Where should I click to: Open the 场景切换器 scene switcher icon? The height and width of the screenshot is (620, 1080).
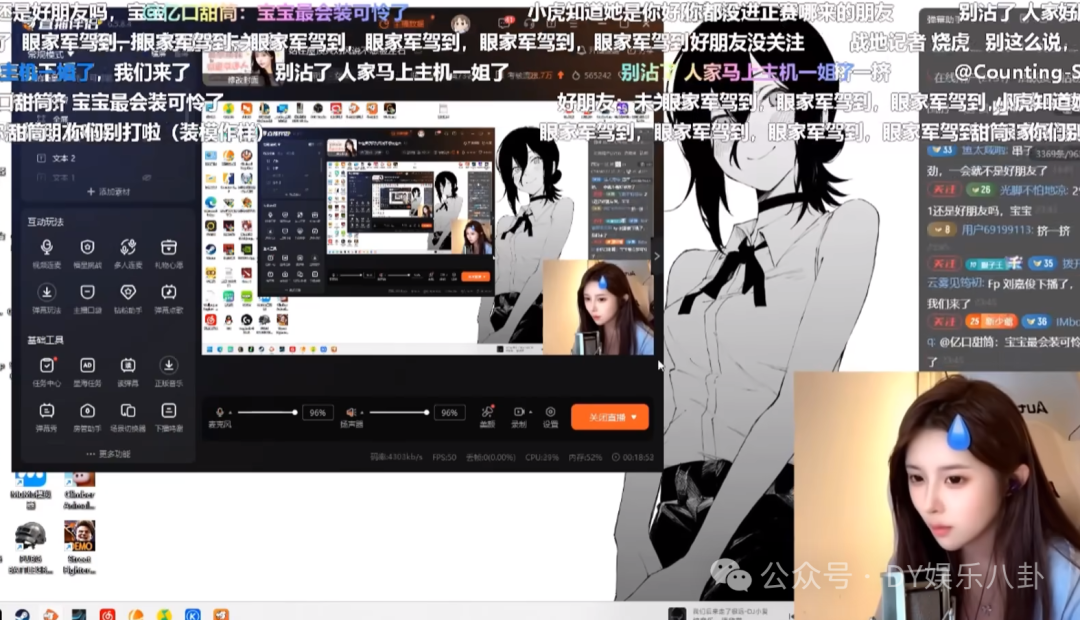(x=127, y=411)
